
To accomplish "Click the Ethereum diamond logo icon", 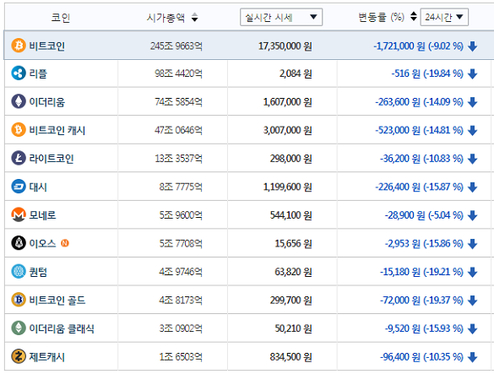I will point(19,101).
